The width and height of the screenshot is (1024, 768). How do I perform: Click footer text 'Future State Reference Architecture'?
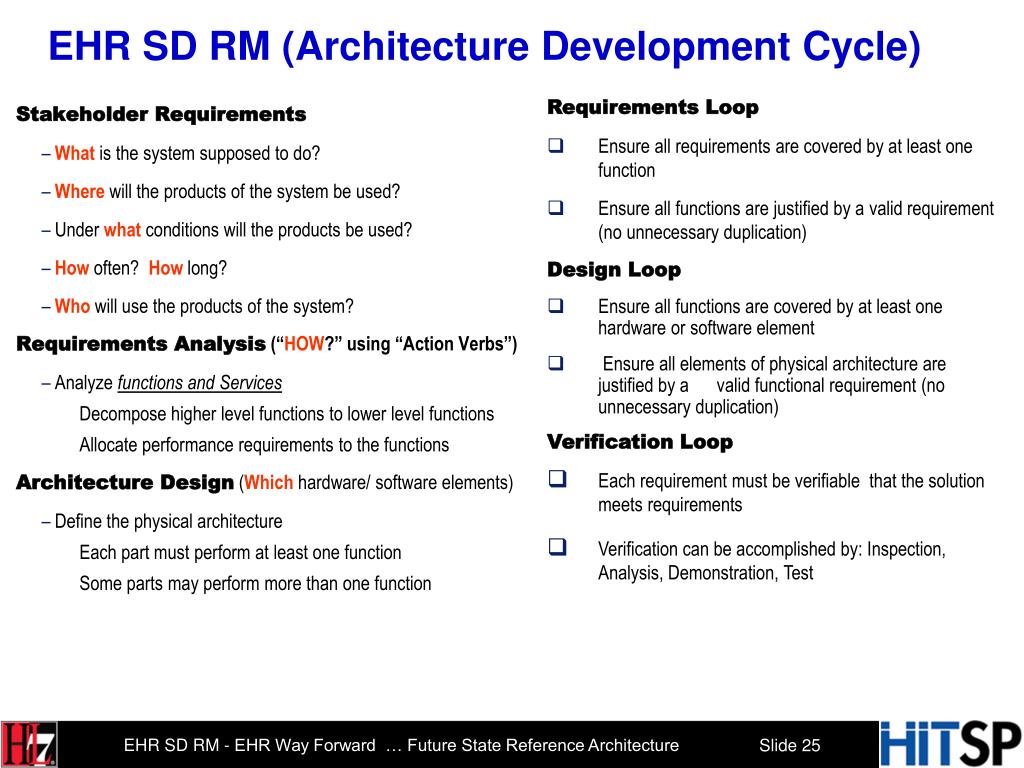pos(543,745)
